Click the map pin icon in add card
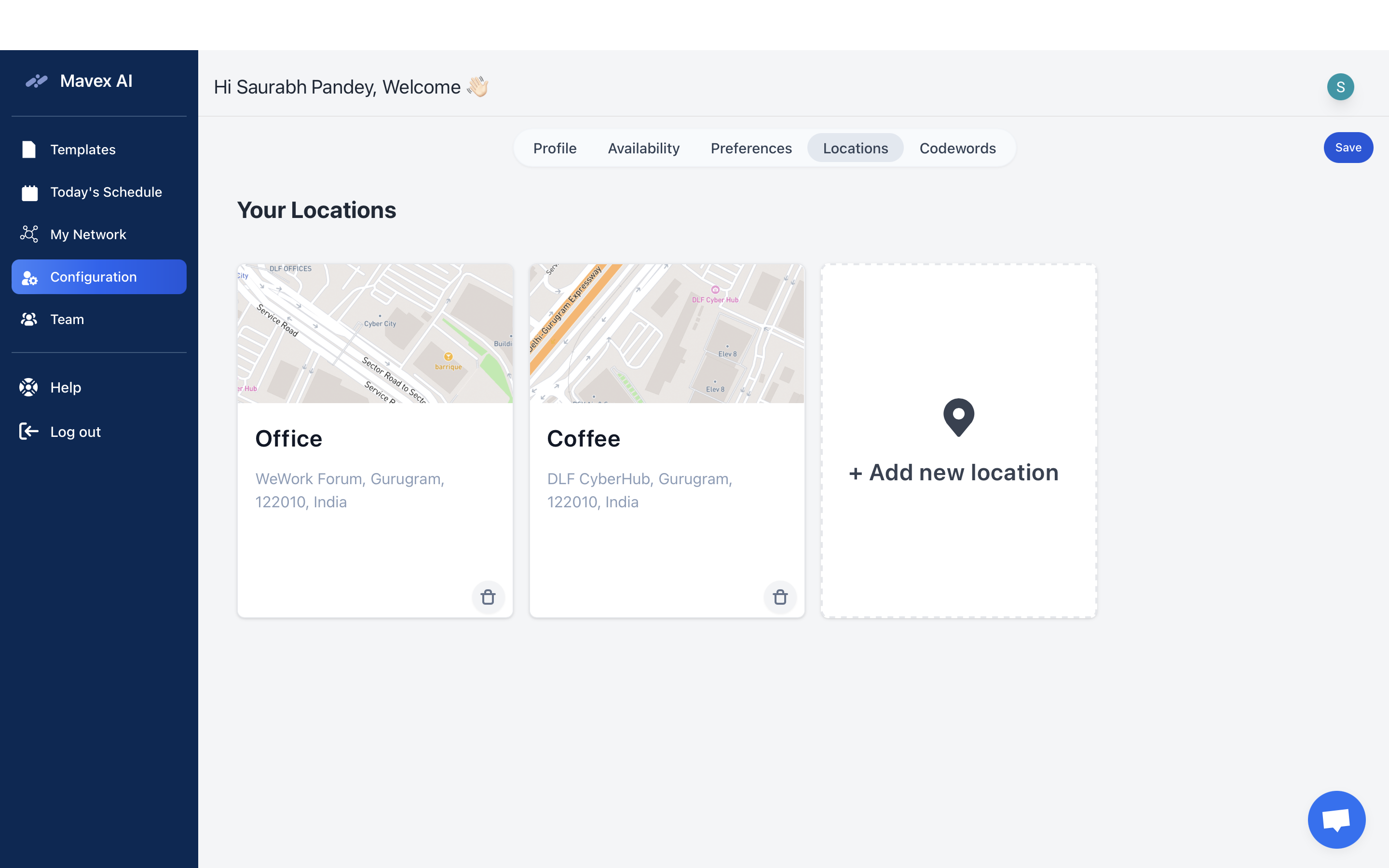The width and height of the screenshot is (1389, 868). (958, 417)
